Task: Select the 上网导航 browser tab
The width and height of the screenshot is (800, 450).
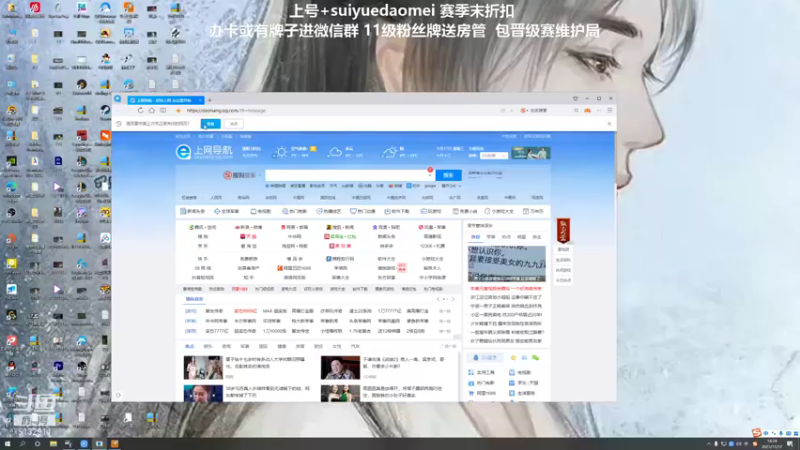Action: (165, 101)
